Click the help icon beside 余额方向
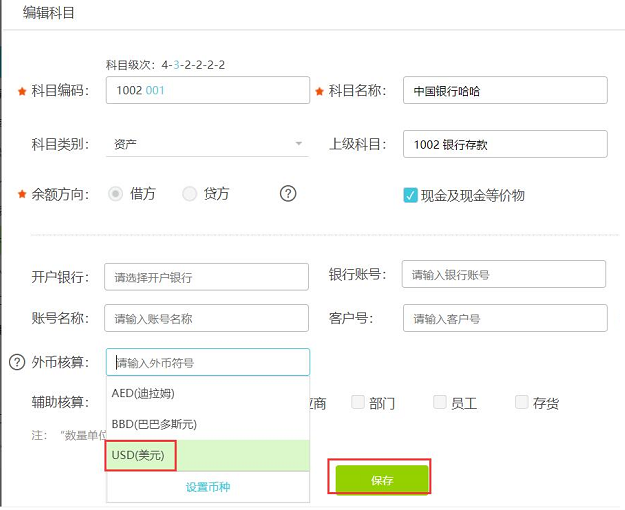This screenshot has height=510, width=625. coord(288,194)
